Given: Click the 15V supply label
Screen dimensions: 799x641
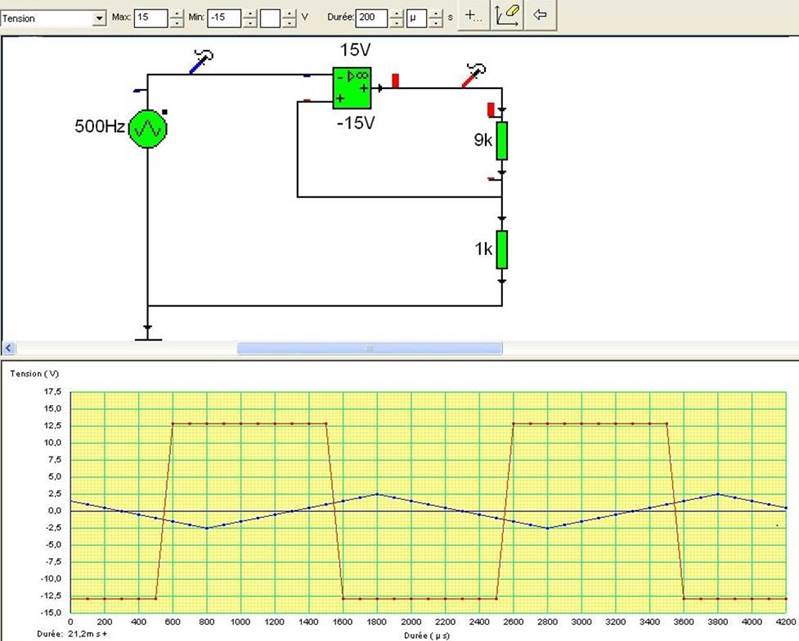Looking at the screenshot, I should (x=355, y=50).
